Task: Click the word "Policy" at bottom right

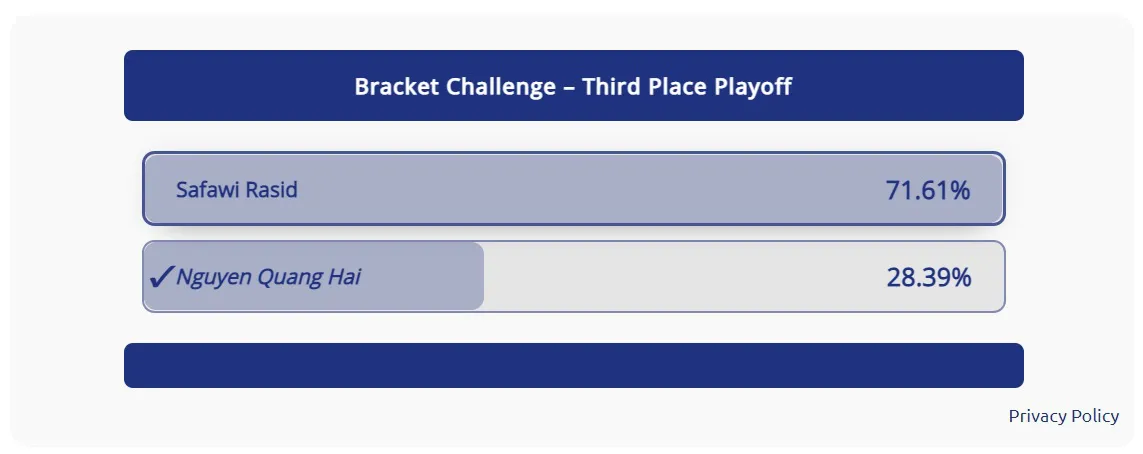Action: (1092, 416)
